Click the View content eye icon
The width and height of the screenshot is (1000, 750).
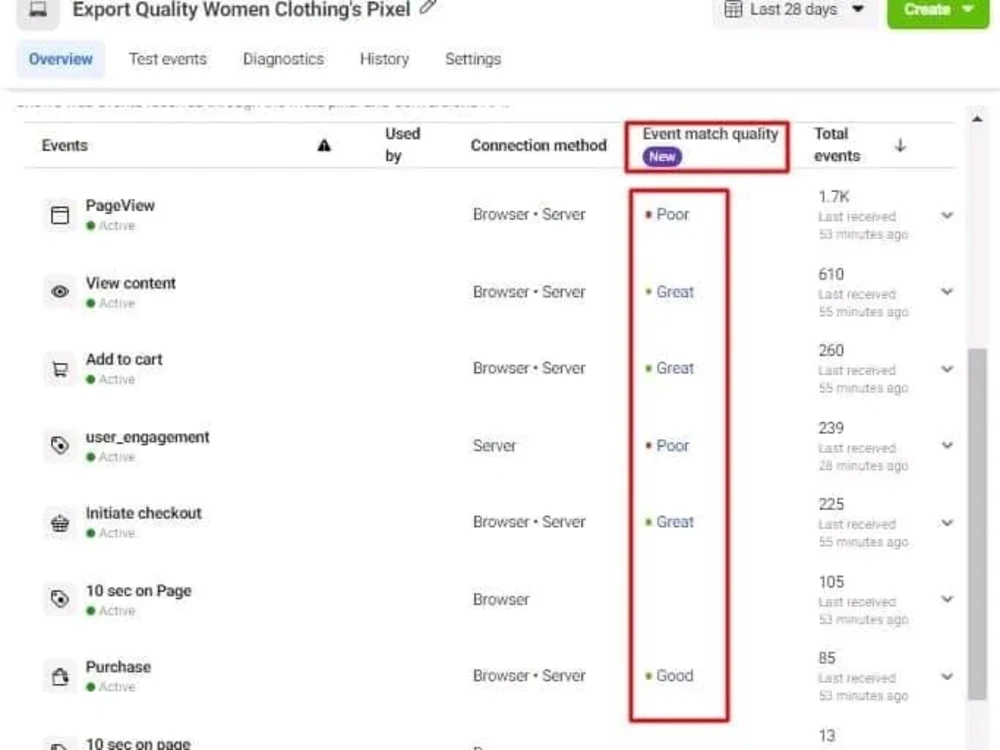coord(60,291)
